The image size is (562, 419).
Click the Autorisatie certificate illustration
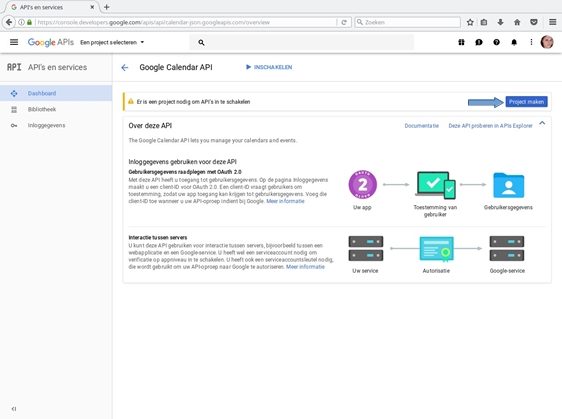click(437, 249)
